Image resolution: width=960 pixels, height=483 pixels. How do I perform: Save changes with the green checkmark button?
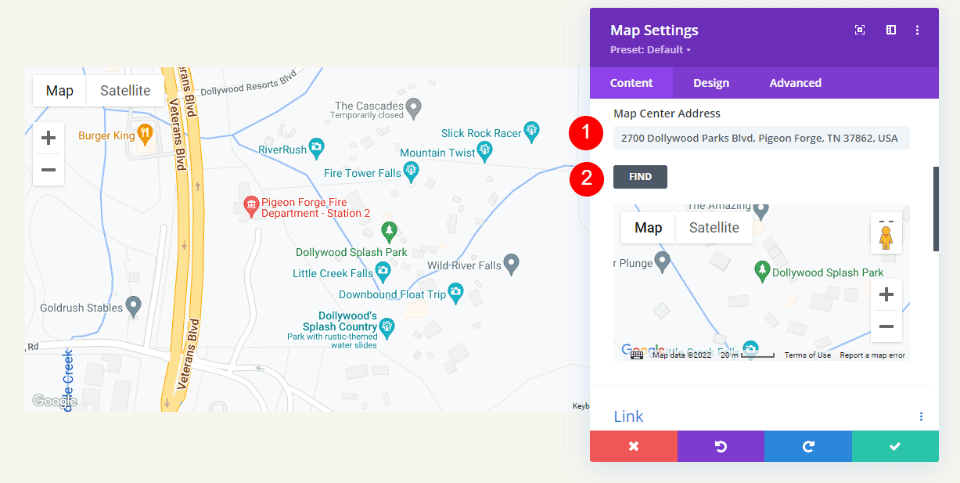pos(895,446)
